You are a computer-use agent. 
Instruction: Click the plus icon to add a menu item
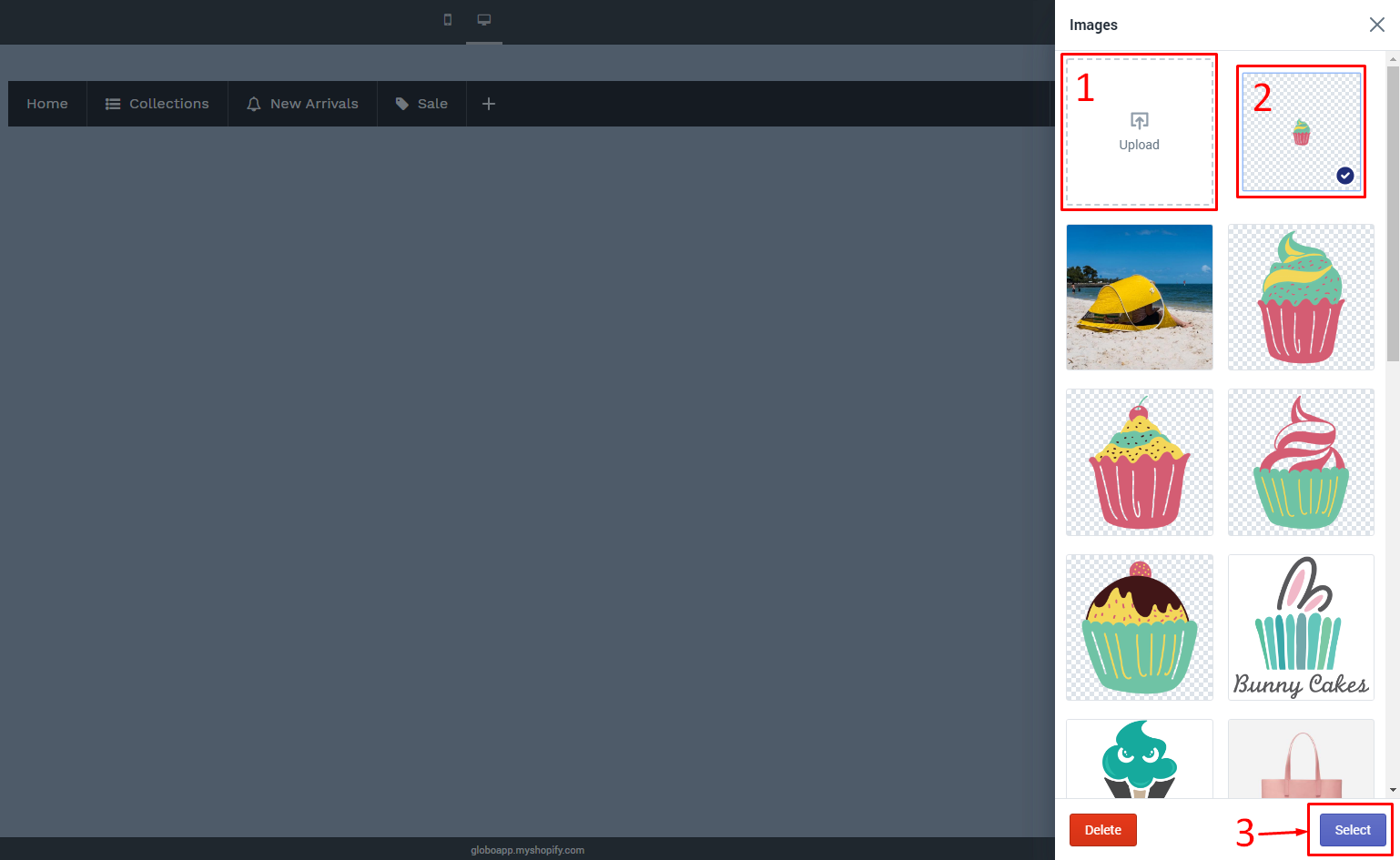click(x=489, y=103)
